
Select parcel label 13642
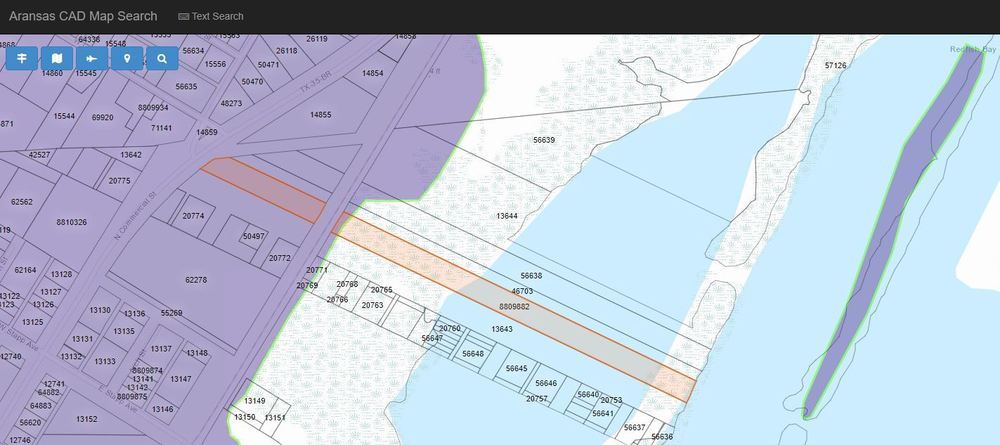131,155
